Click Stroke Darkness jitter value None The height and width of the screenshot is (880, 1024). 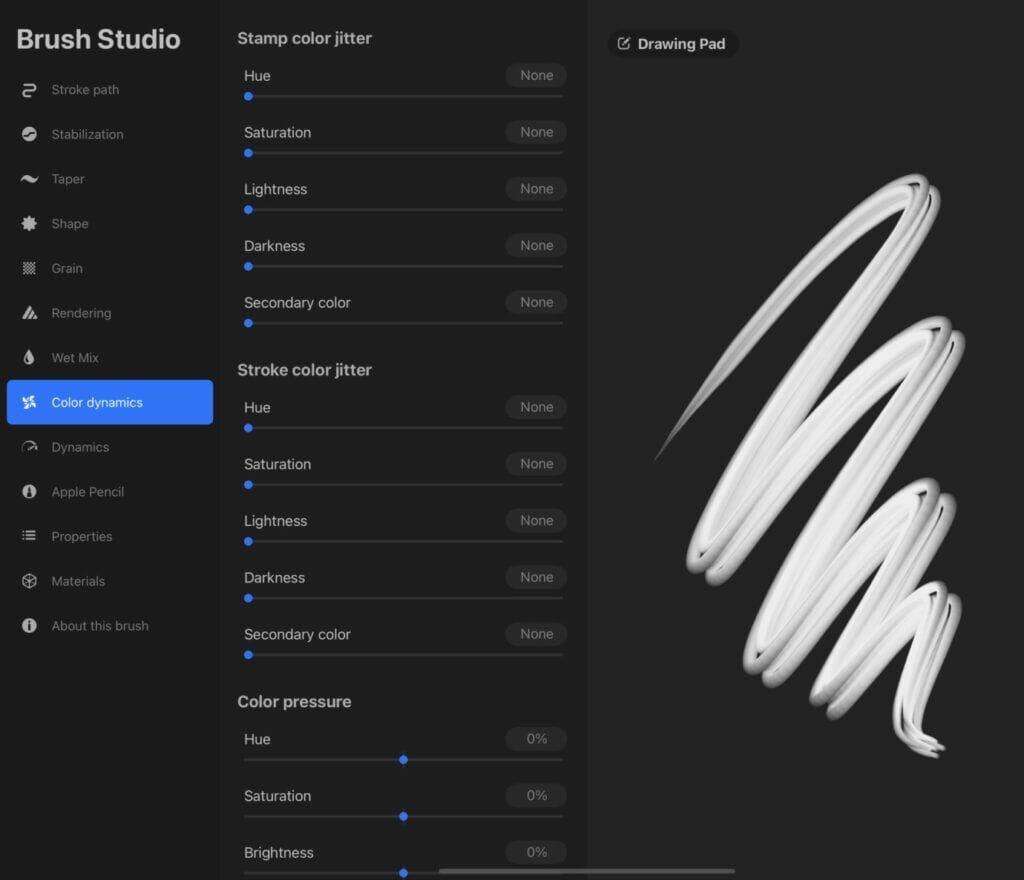536,577
